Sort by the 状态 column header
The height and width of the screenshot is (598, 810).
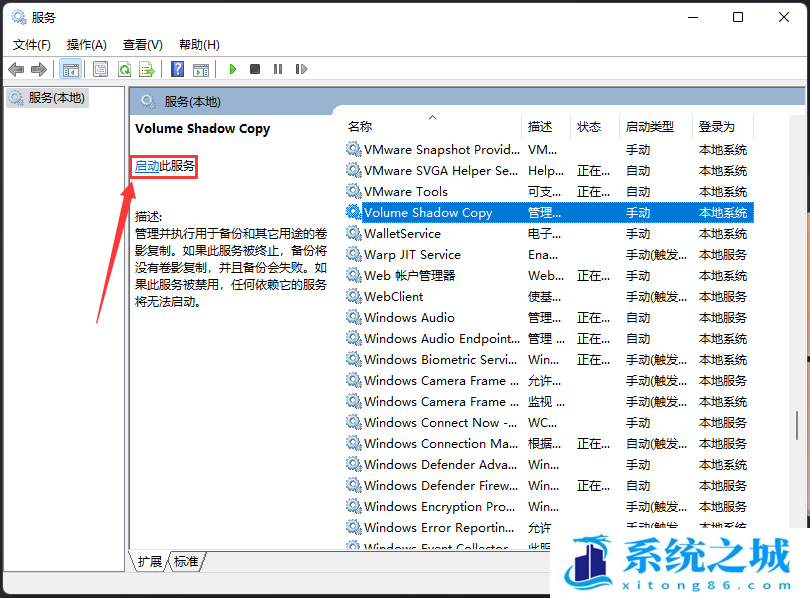[x=595, y=127]
